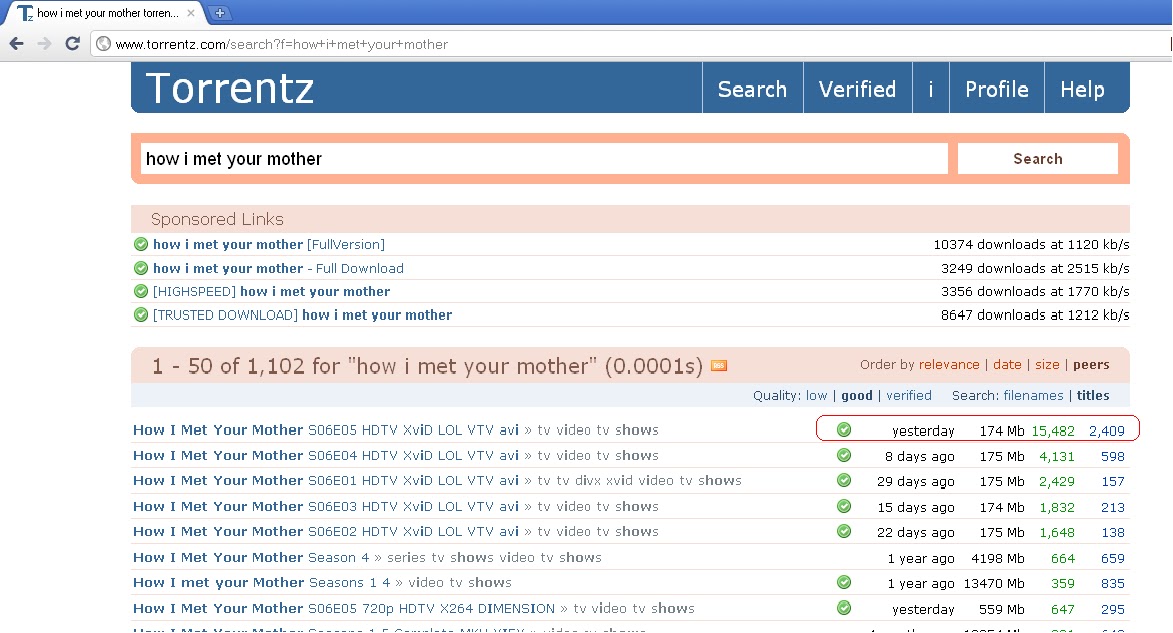Order results by size
The image size is (1173, 633).
click(1047, 364)
